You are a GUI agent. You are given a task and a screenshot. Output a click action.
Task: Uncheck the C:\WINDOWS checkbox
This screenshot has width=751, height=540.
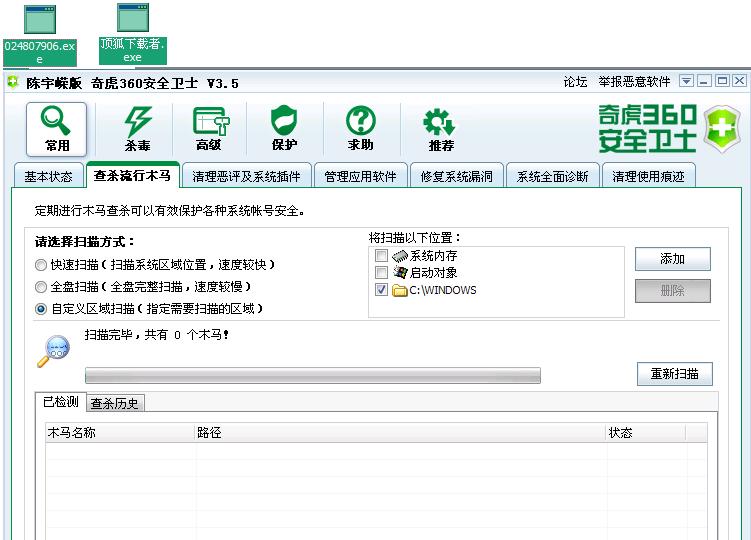[381, 290]
